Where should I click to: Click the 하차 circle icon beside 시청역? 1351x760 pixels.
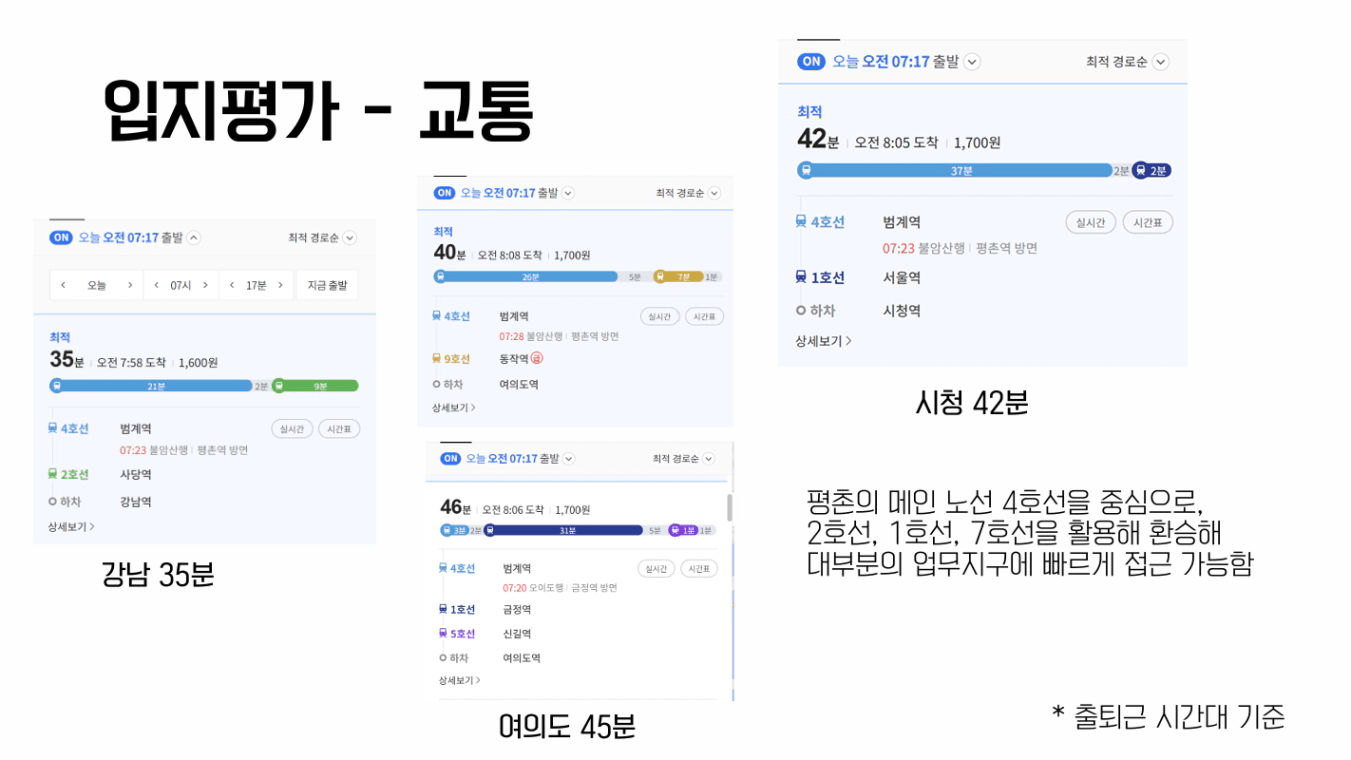click(x=801, y=311)
